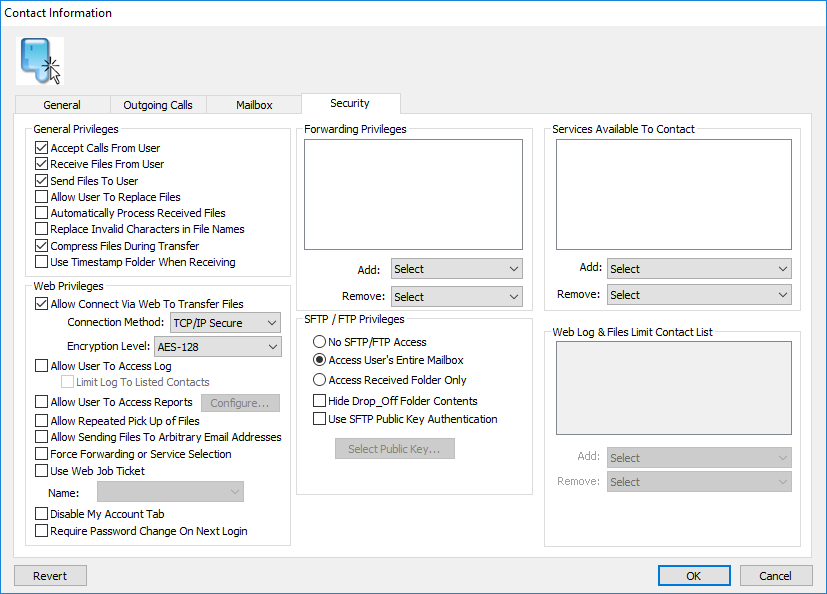Switch to the General tab

click(61, 104)
